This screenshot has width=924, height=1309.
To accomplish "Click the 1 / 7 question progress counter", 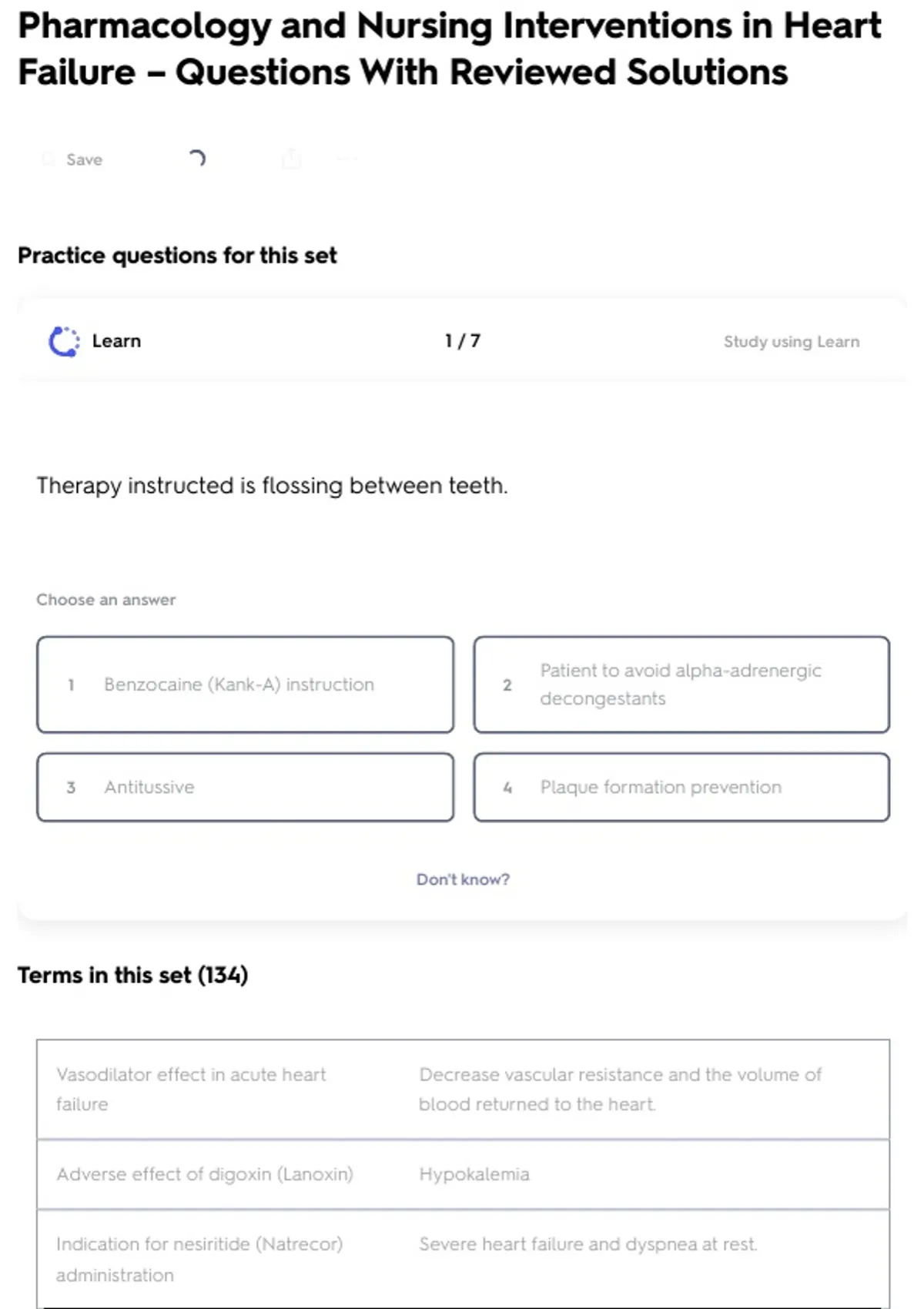I will click(462, 341).
